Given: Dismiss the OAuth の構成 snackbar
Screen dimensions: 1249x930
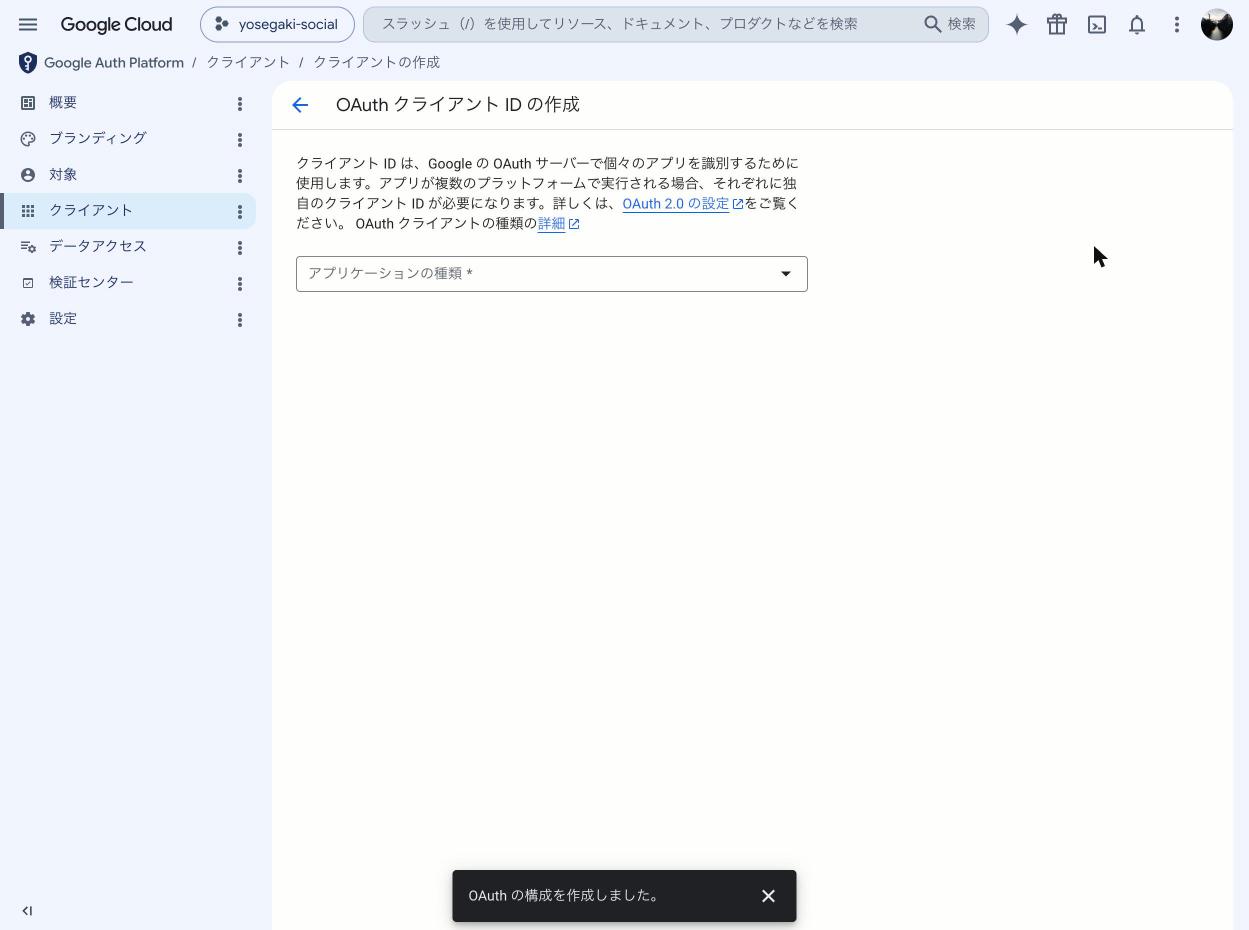Looking at the screenshot, I should click(x=768, y=896).
